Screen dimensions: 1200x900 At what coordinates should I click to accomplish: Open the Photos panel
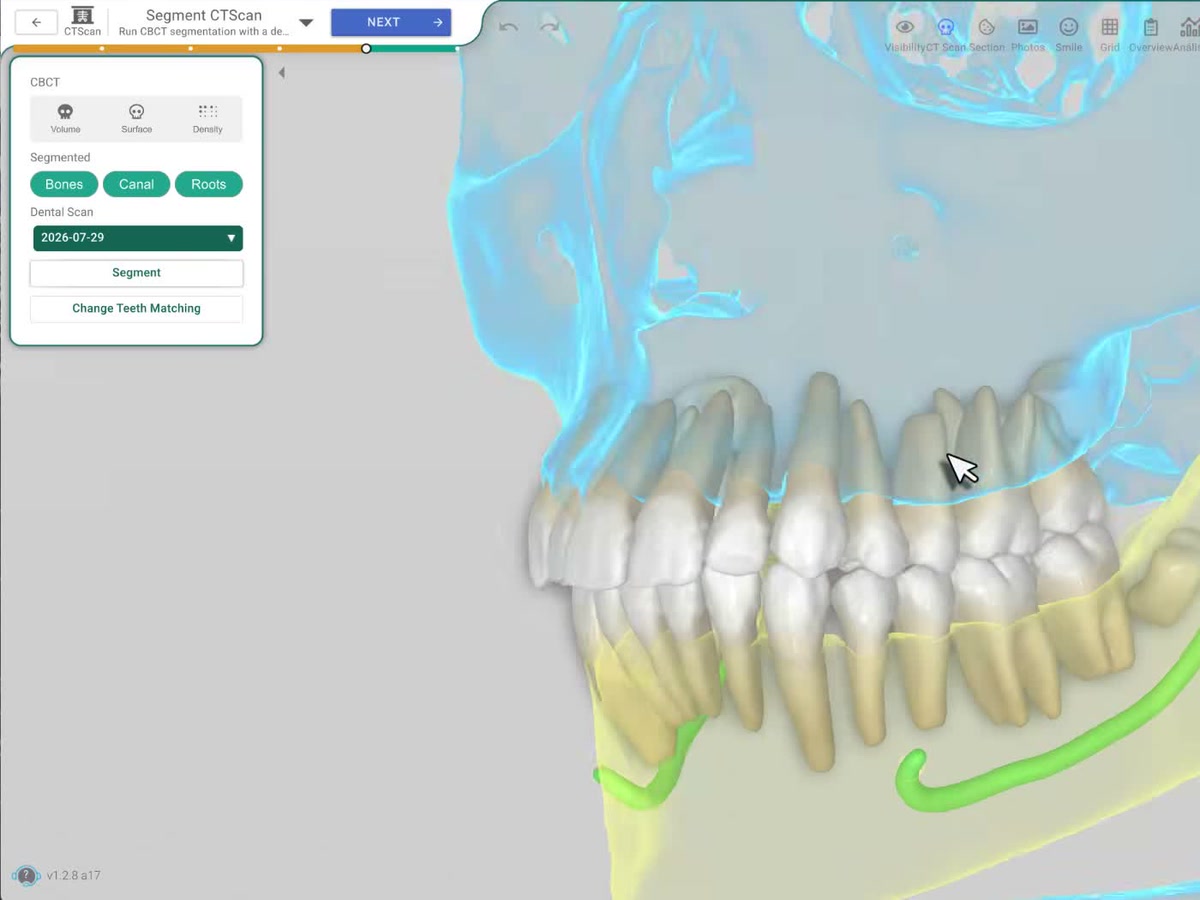[1027, 34]
